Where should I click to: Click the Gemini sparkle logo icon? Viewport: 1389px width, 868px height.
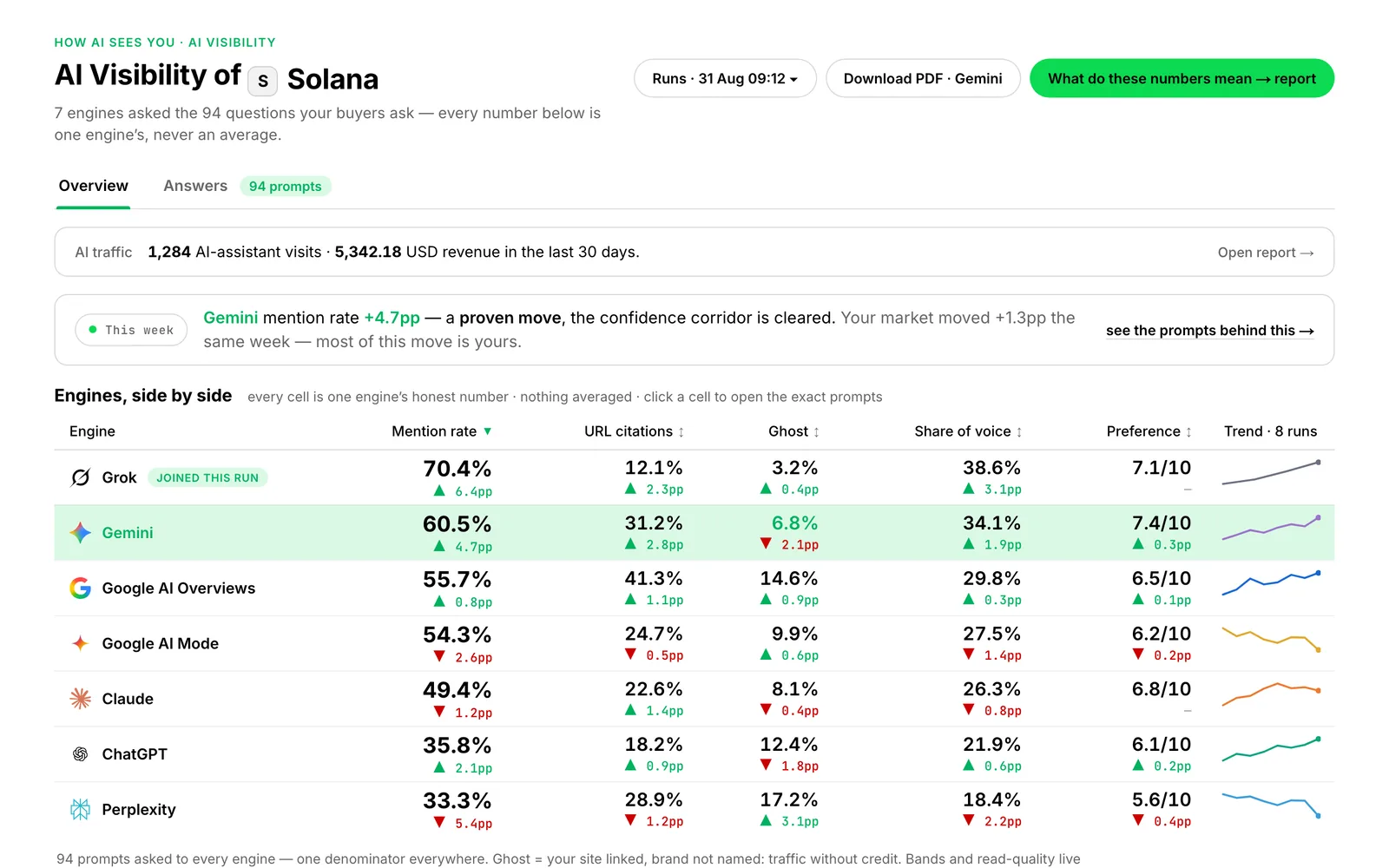tap(81, 533)
